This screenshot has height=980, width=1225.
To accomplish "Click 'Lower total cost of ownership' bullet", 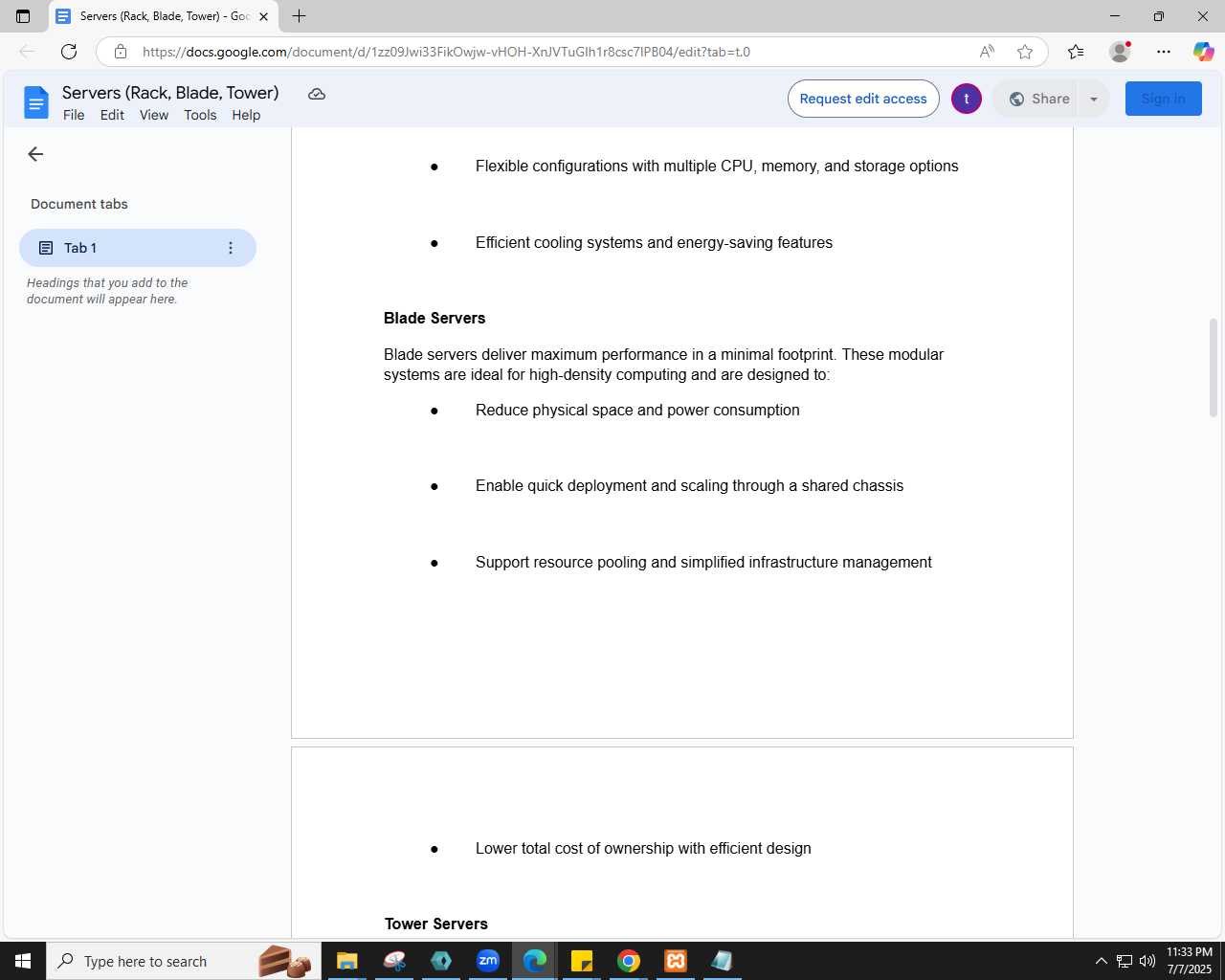I will coord(643,848).
